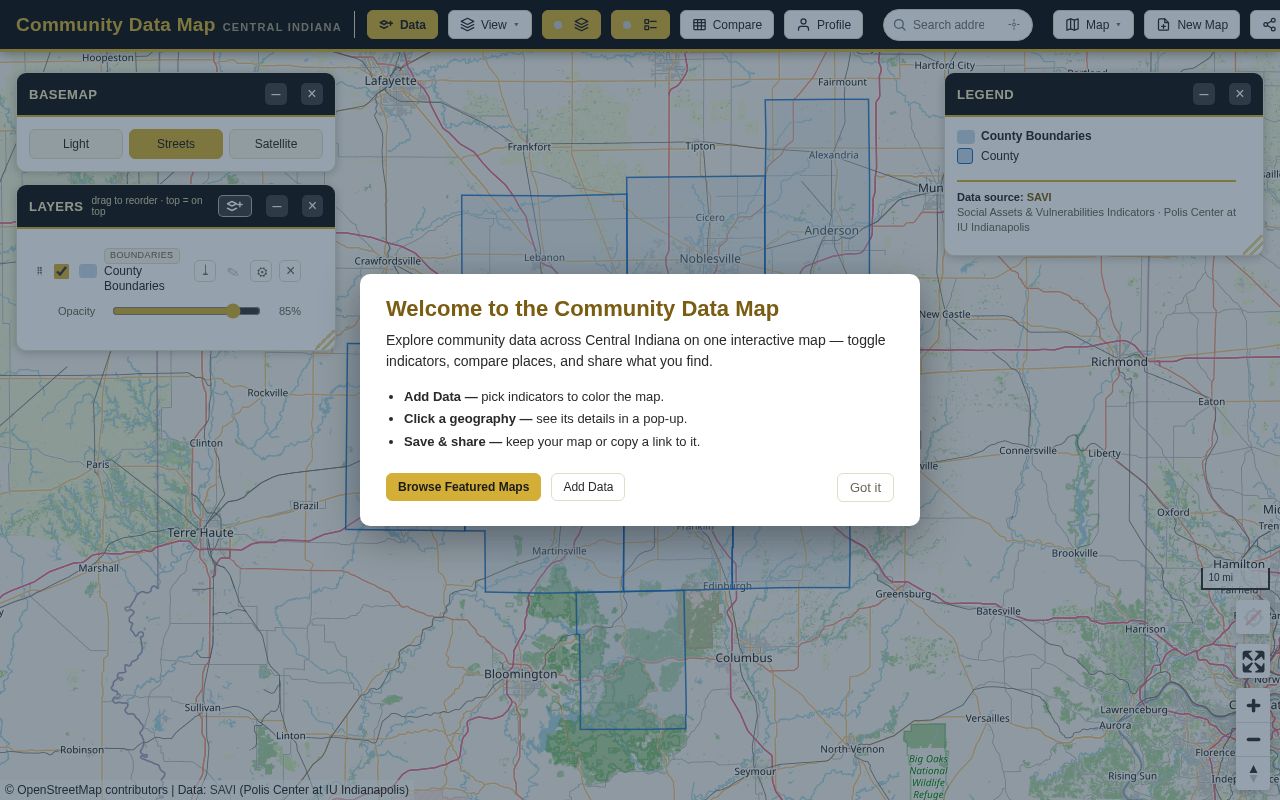The image size is (1280, 800).
Task: Click the Legend panel resize grip
Action: coord(1253,245)
